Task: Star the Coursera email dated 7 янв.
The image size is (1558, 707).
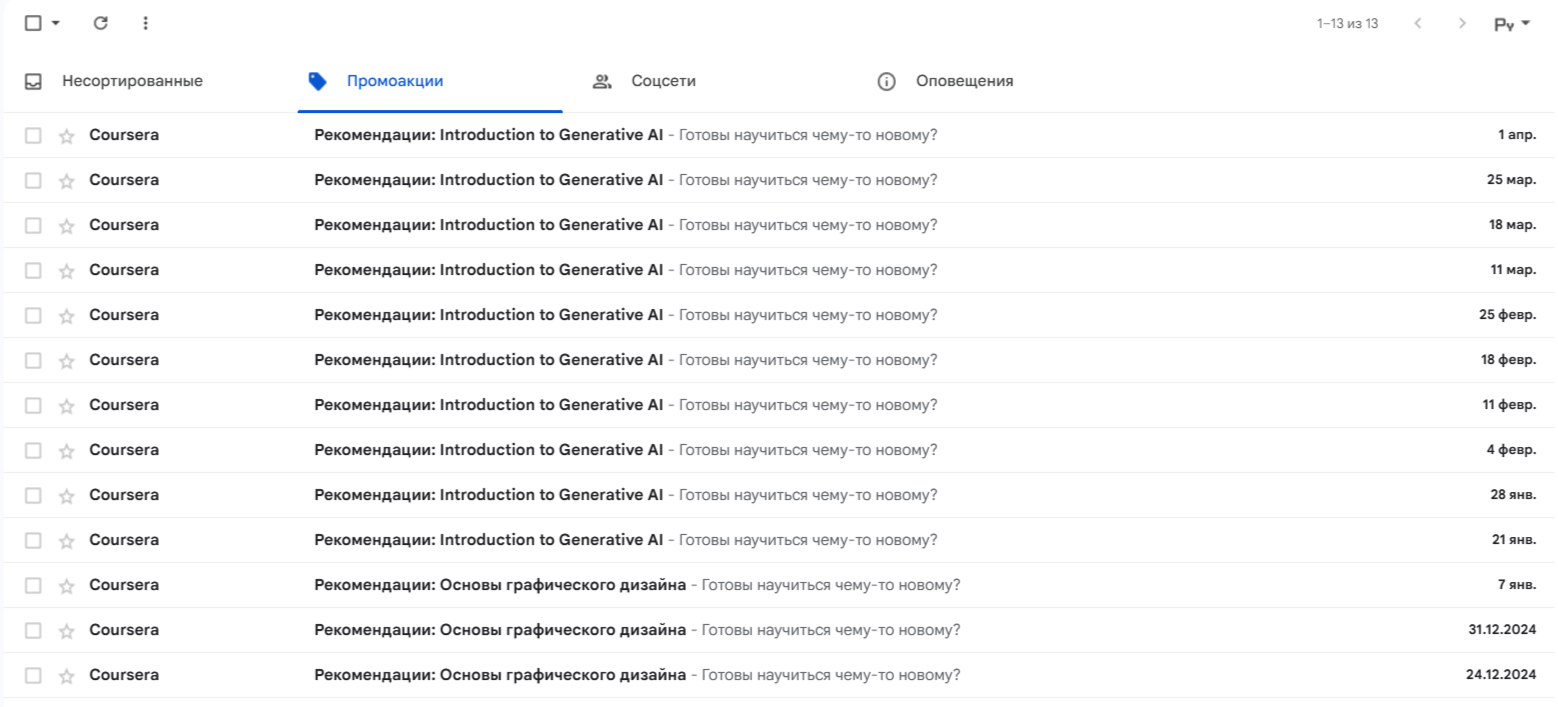Action: (67, 586)
